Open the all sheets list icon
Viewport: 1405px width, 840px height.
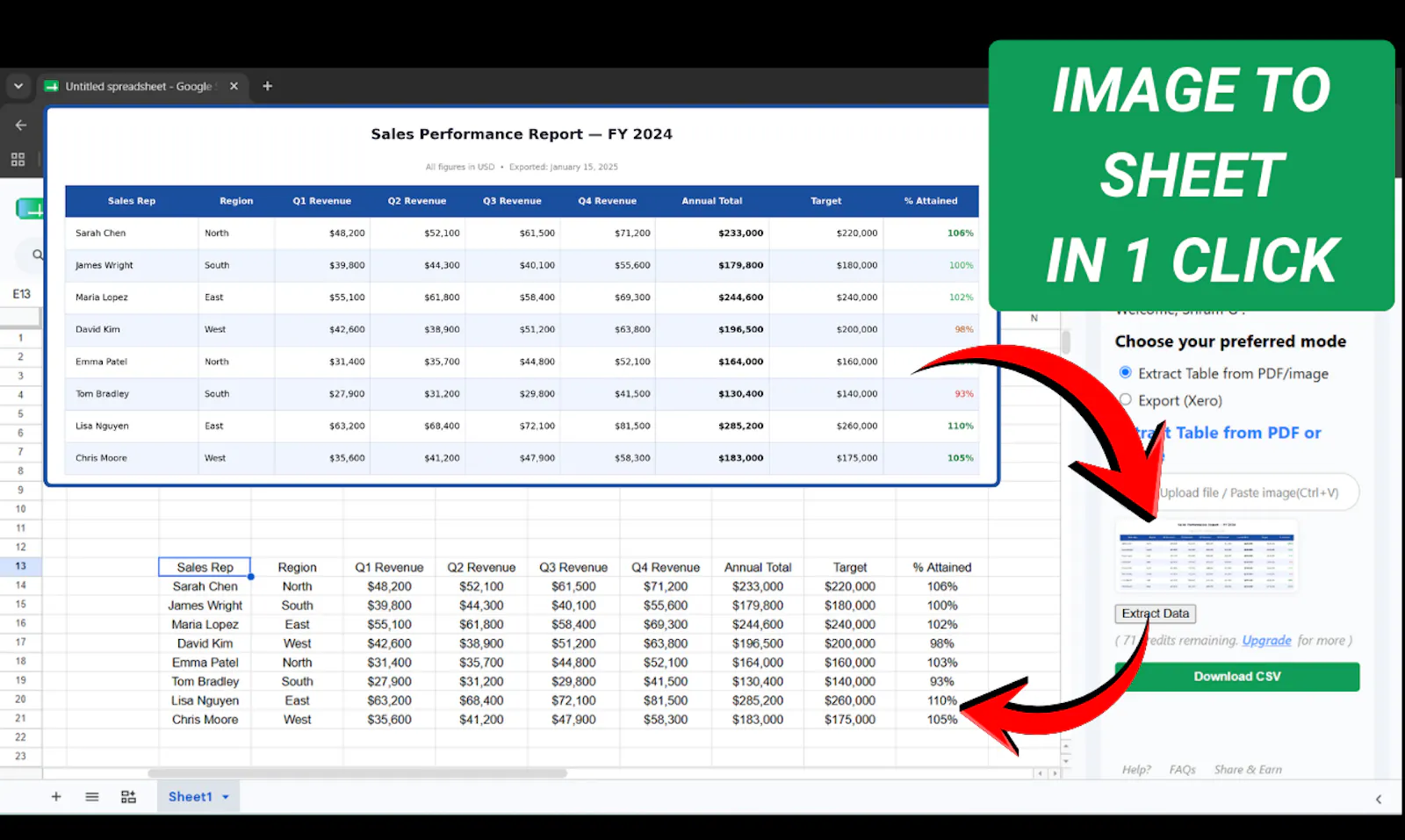tap(92, 796)
